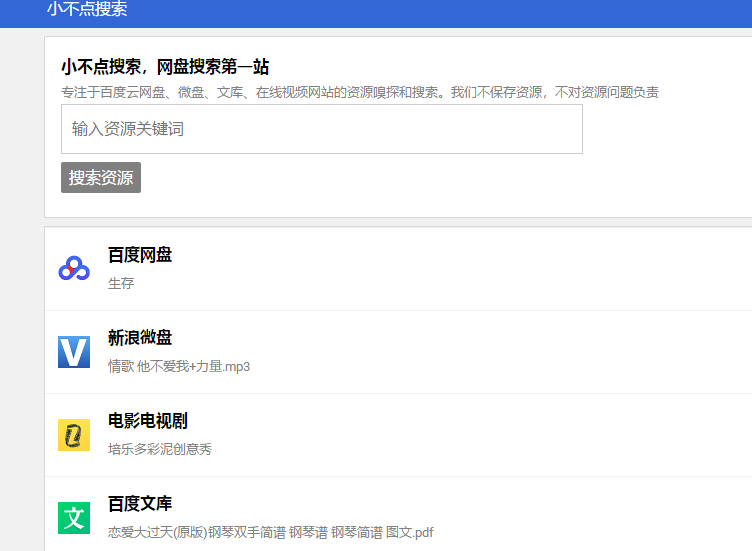The width and height of the screenshot is (752, 551).
Task: Select the 新浪微盘 heading
Action: [140, 338]
